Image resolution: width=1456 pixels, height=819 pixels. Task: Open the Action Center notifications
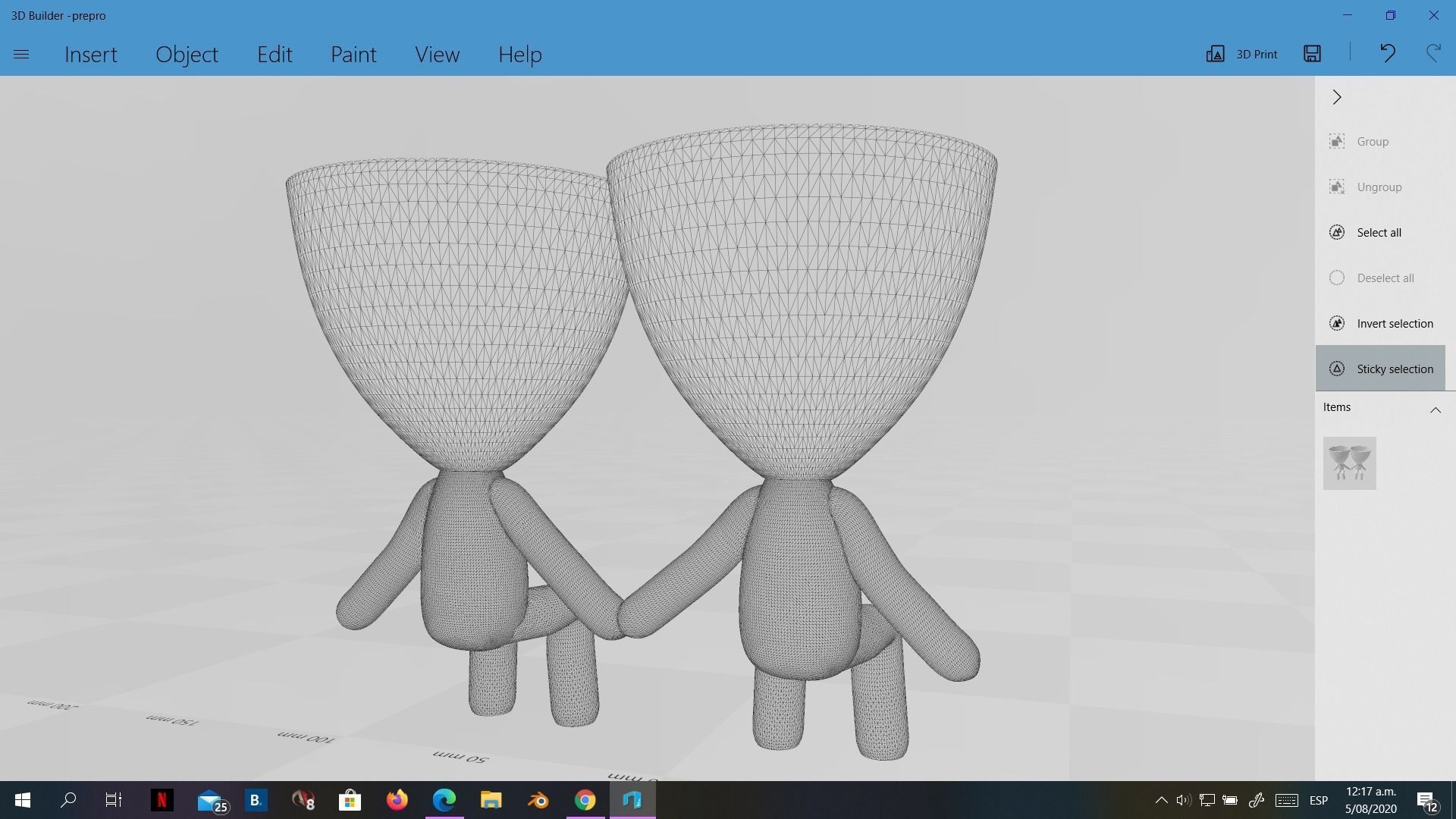[1426, 801]
